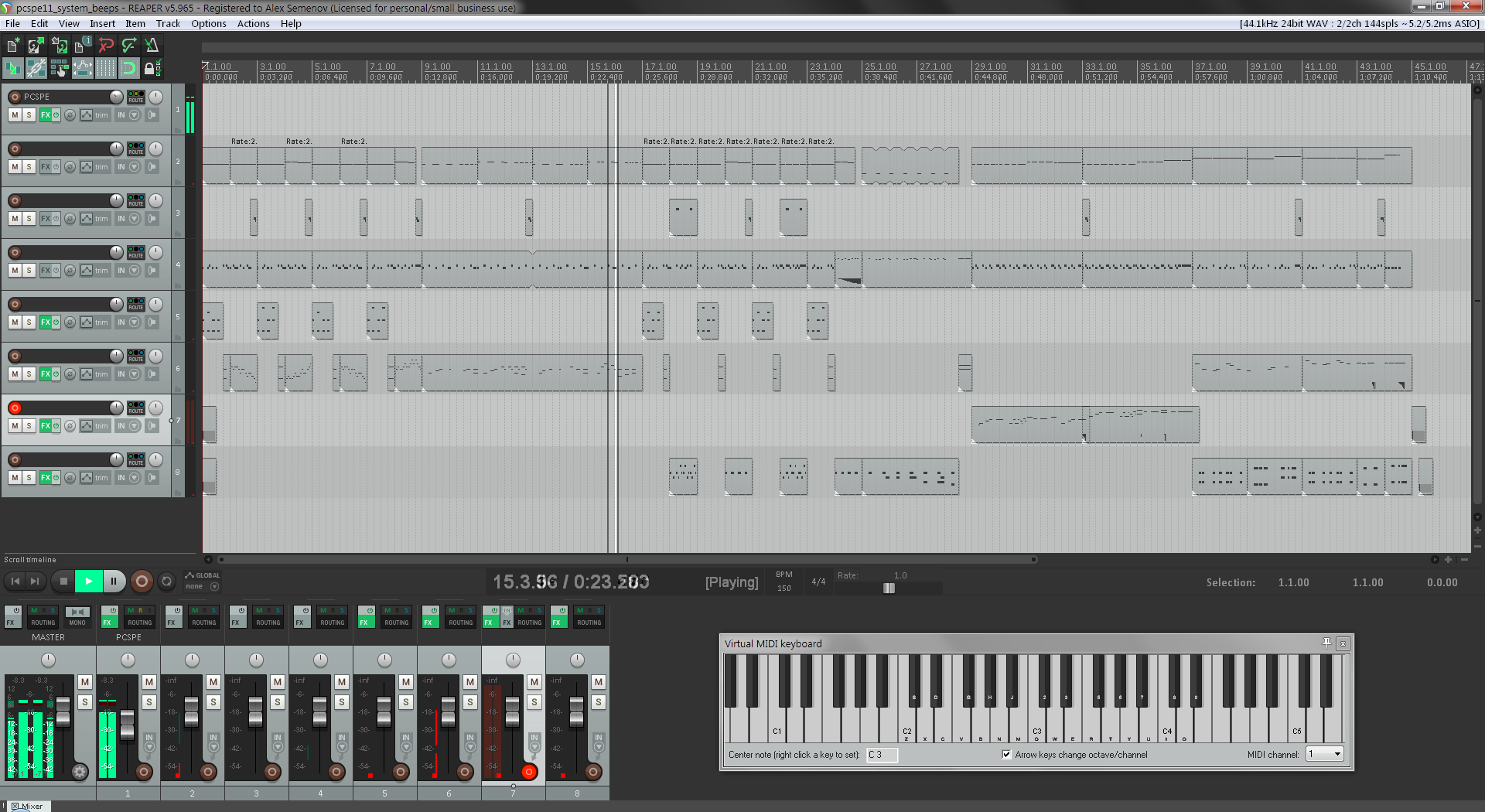Toggle phase invert on PCSPE track
1485x812 pixels.
pos(70,115)
